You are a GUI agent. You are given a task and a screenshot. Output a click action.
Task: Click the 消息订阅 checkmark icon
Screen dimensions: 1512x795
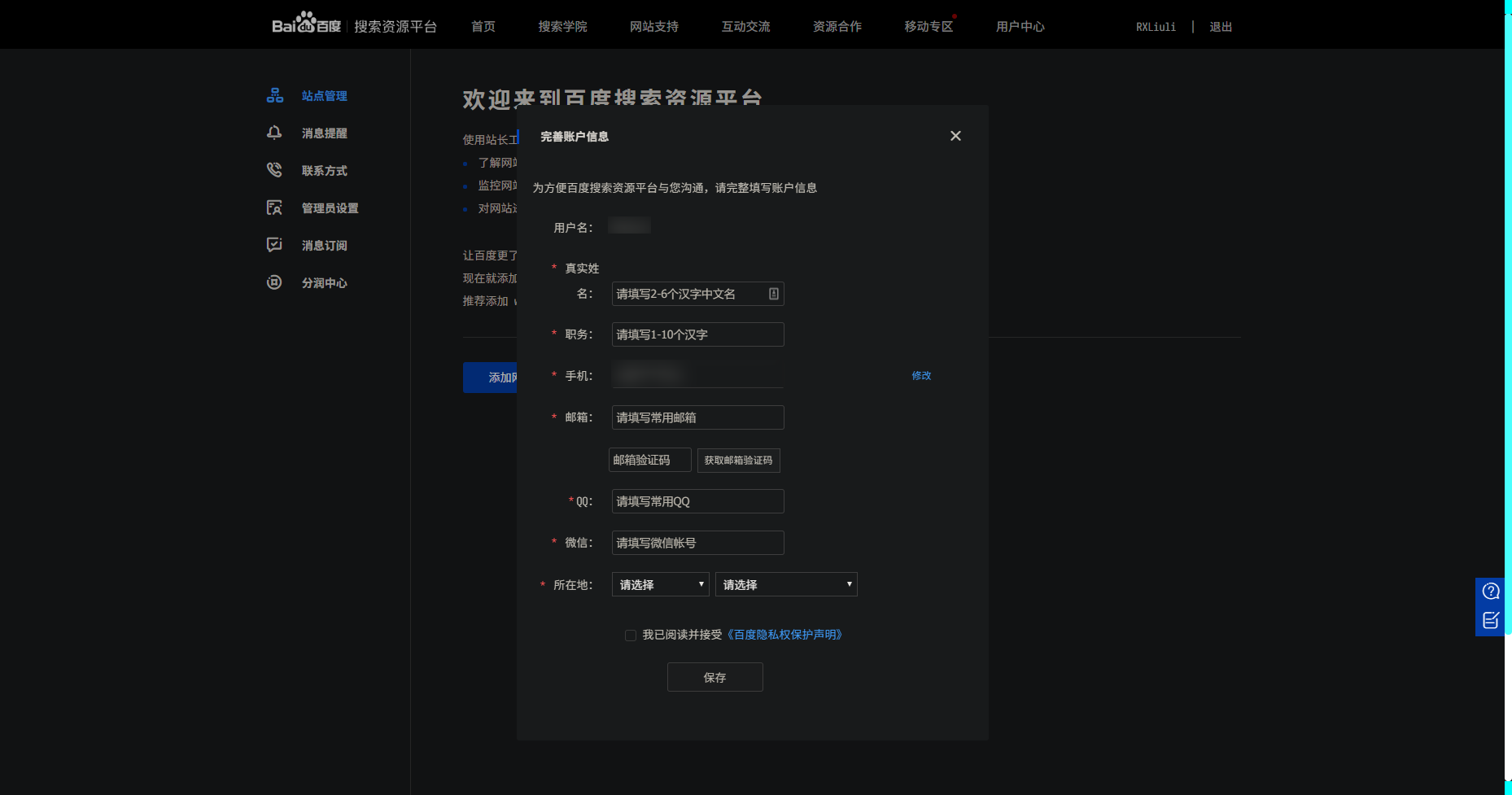(x=275, y=245)
